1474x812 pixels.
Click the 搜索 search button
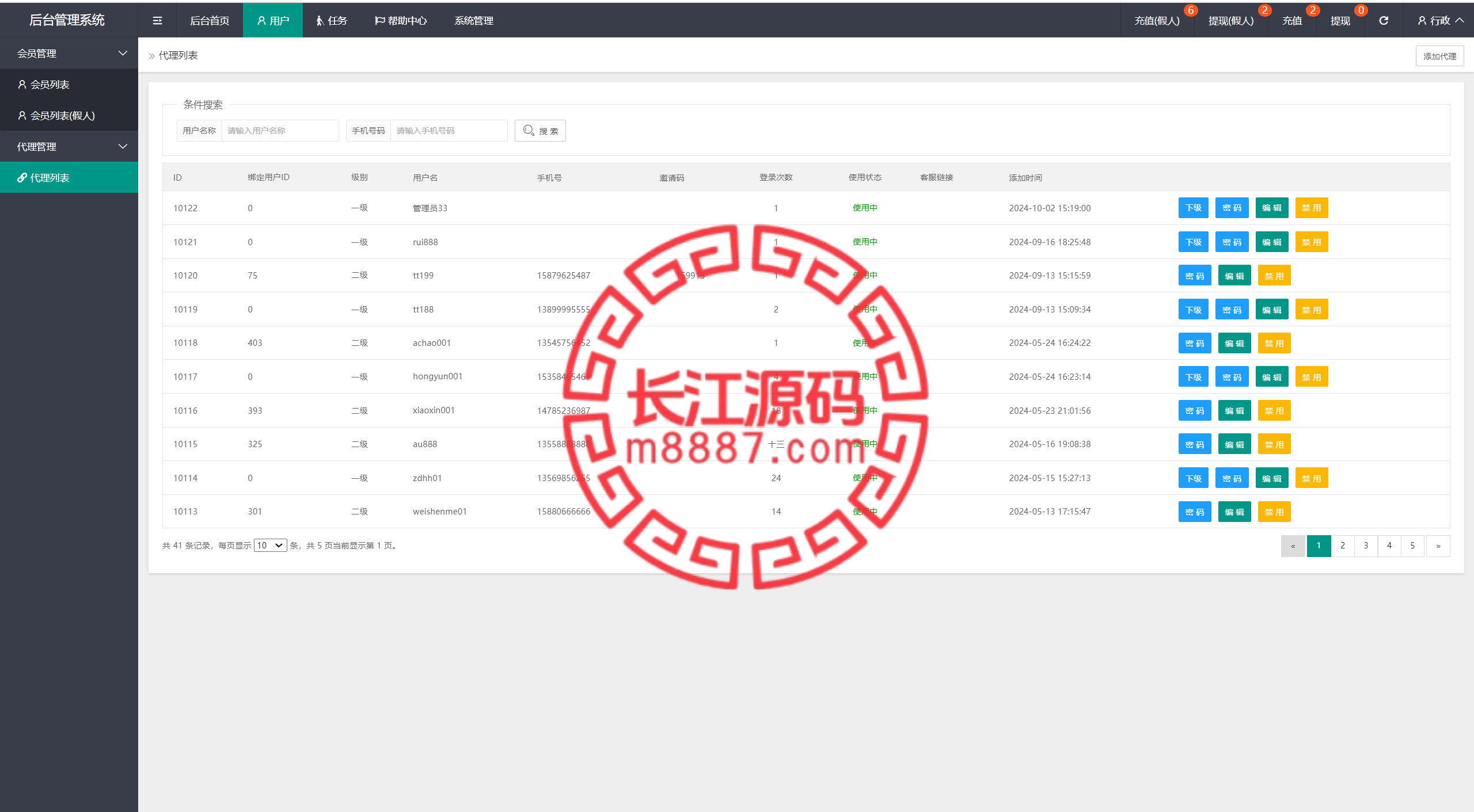(x=540, y=131)
